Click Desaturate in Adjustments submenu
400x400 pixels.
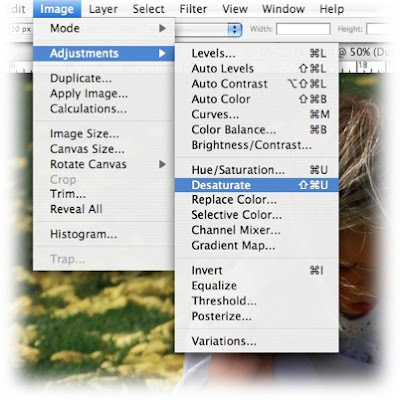257,185
